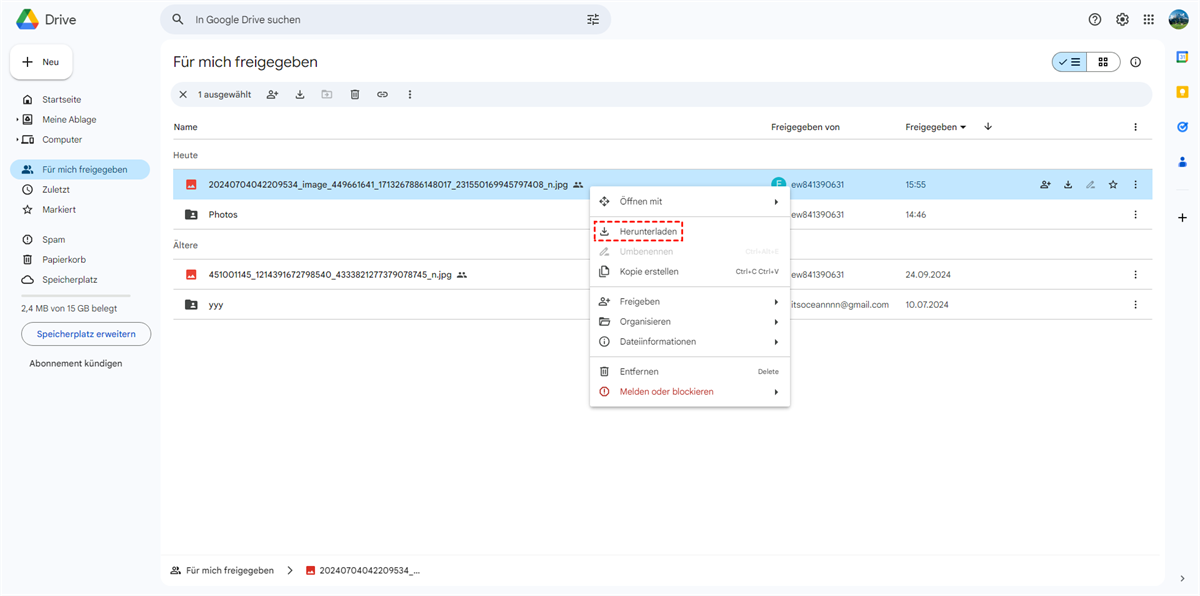Reverse the sort direction arrow

[x=988, y=127]
